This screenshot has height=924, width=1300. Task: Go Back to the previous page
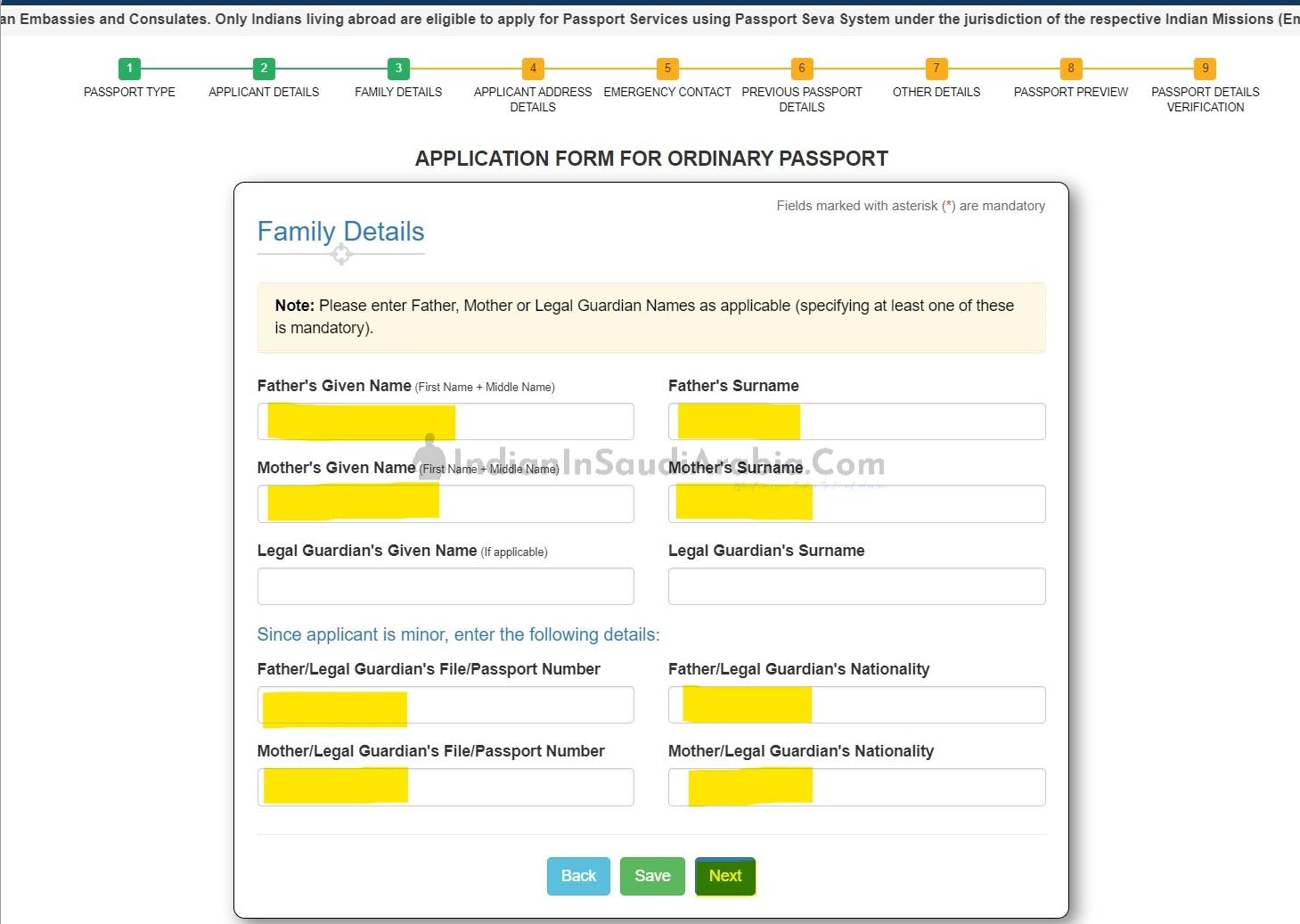(578, 876)
